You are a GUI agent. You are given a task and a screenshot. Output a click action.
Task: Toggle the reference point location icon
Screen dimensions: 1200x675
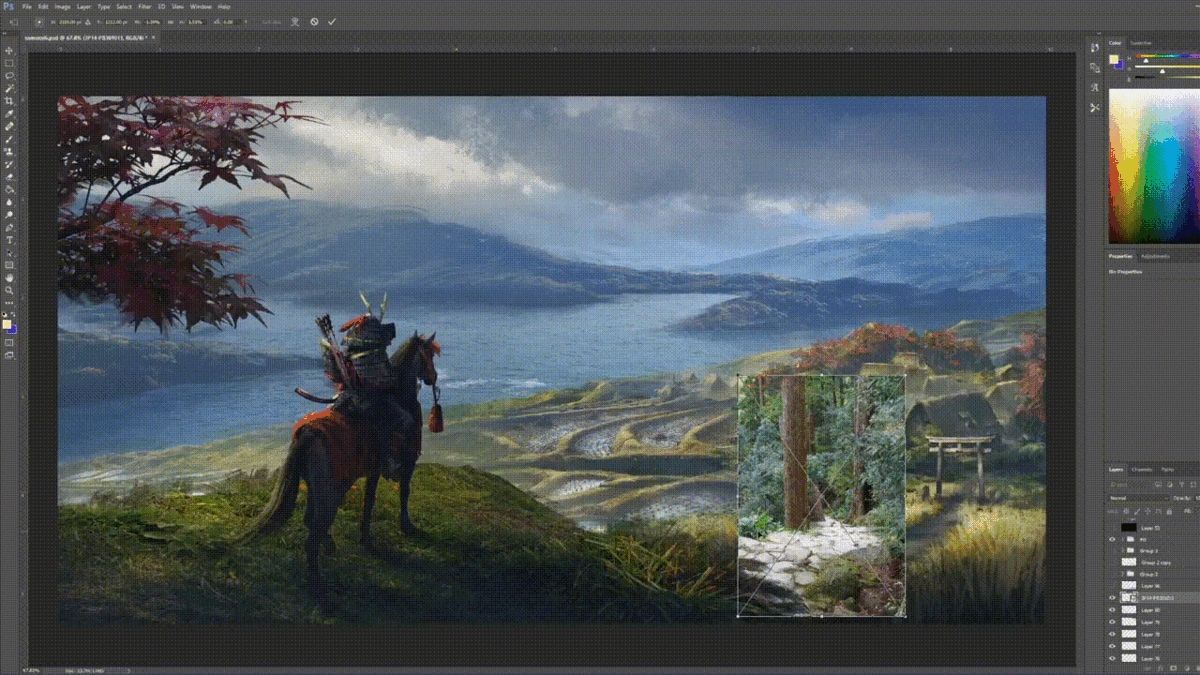pos(39,22)
